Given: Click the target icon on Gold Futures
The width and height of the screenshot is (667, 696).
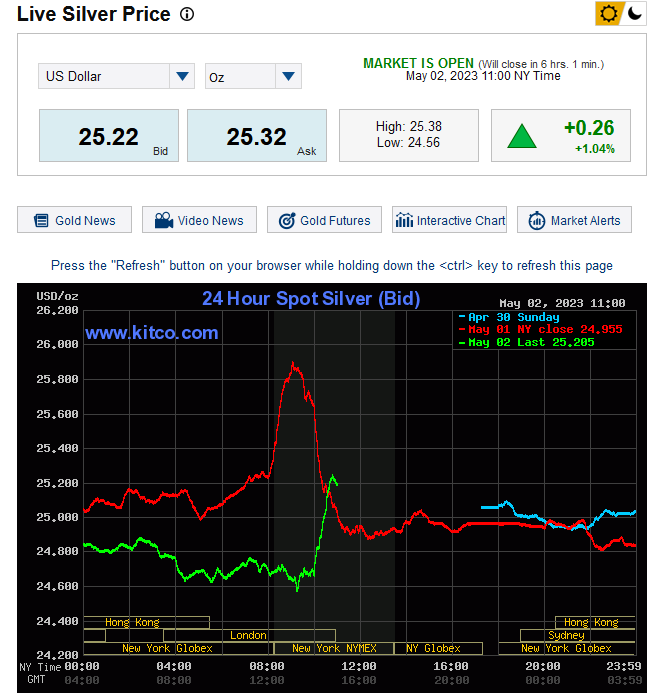Looking at the screenshot, I should pyautogui.click(x=287, y=220).
